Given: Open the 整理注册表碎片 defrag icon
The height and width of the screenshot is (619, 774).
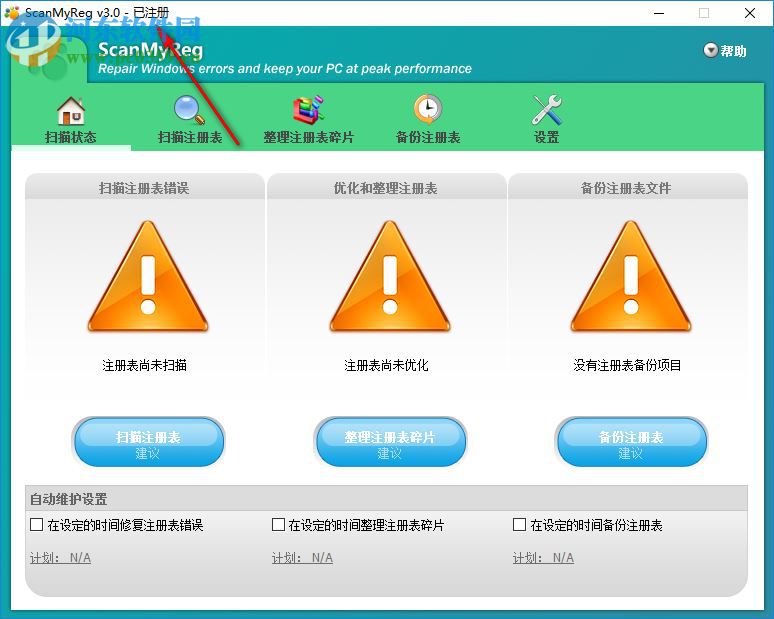Looking at the screenshot, I should point(309,110).
